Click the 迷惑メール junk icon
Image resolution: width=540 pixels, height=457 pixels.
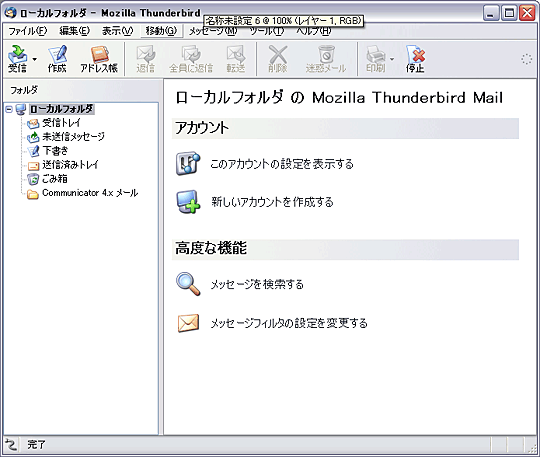tap(326, 59)
